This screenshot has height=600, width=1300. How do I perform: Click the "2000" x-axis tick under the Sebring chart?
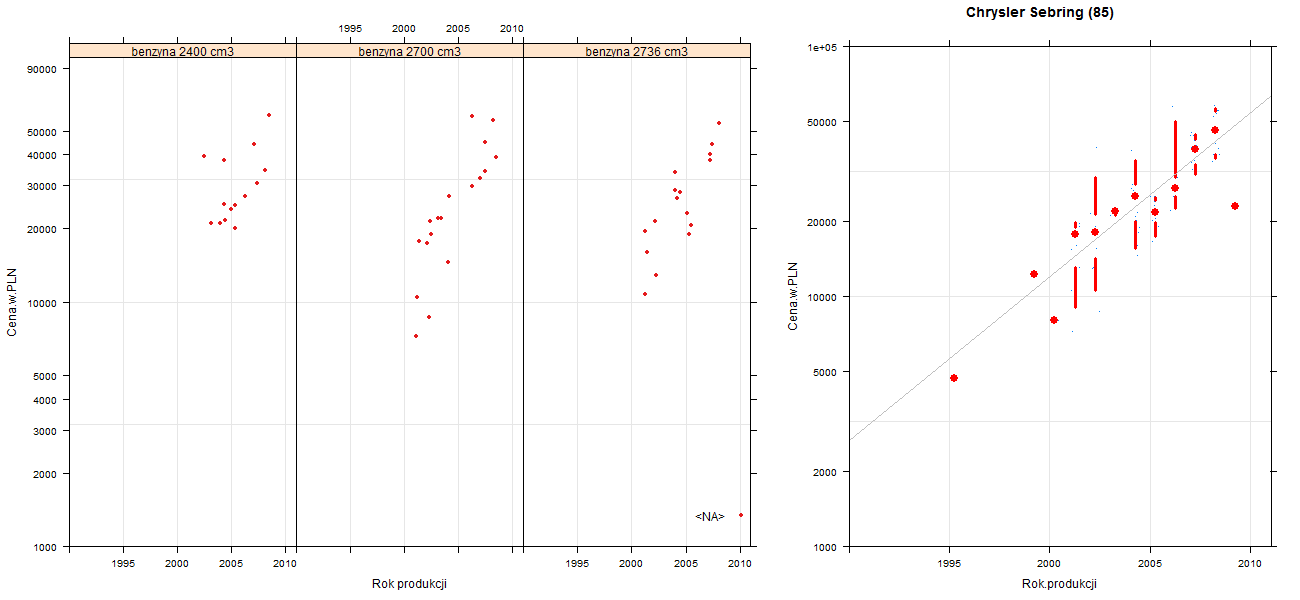tap(1049, 565)
